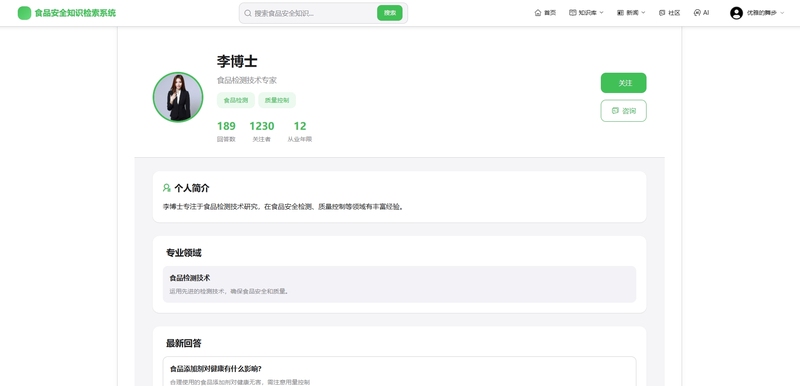The width and height of the screenshot is (800, 386).
Task: Click the magnifier icon in search box
Action: click(x=248, y=13)
